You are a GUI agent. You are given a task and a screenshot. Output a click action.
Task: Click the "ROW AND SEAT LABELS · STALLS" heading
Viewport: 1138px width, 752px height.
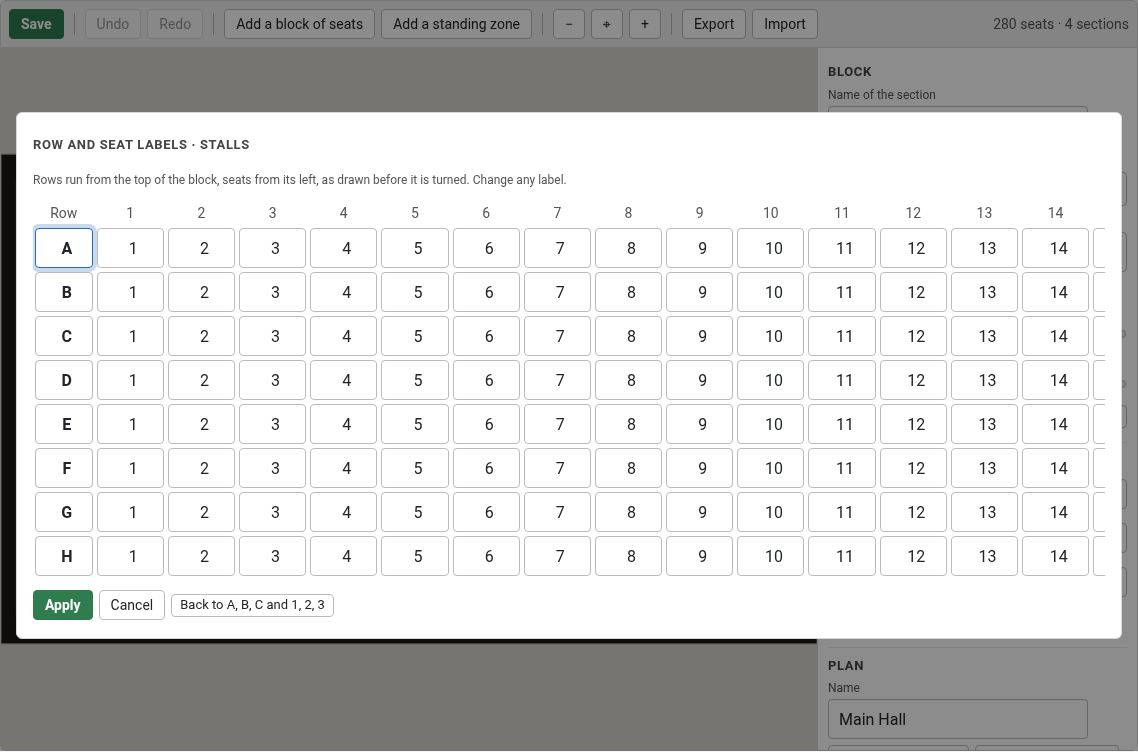click(x=142, y=144)
